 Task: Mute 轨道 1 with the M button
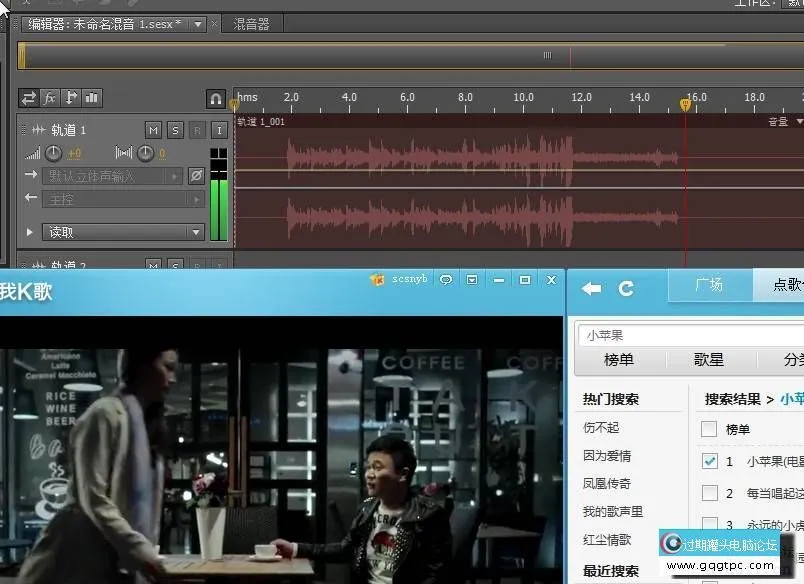click(153, 131)
